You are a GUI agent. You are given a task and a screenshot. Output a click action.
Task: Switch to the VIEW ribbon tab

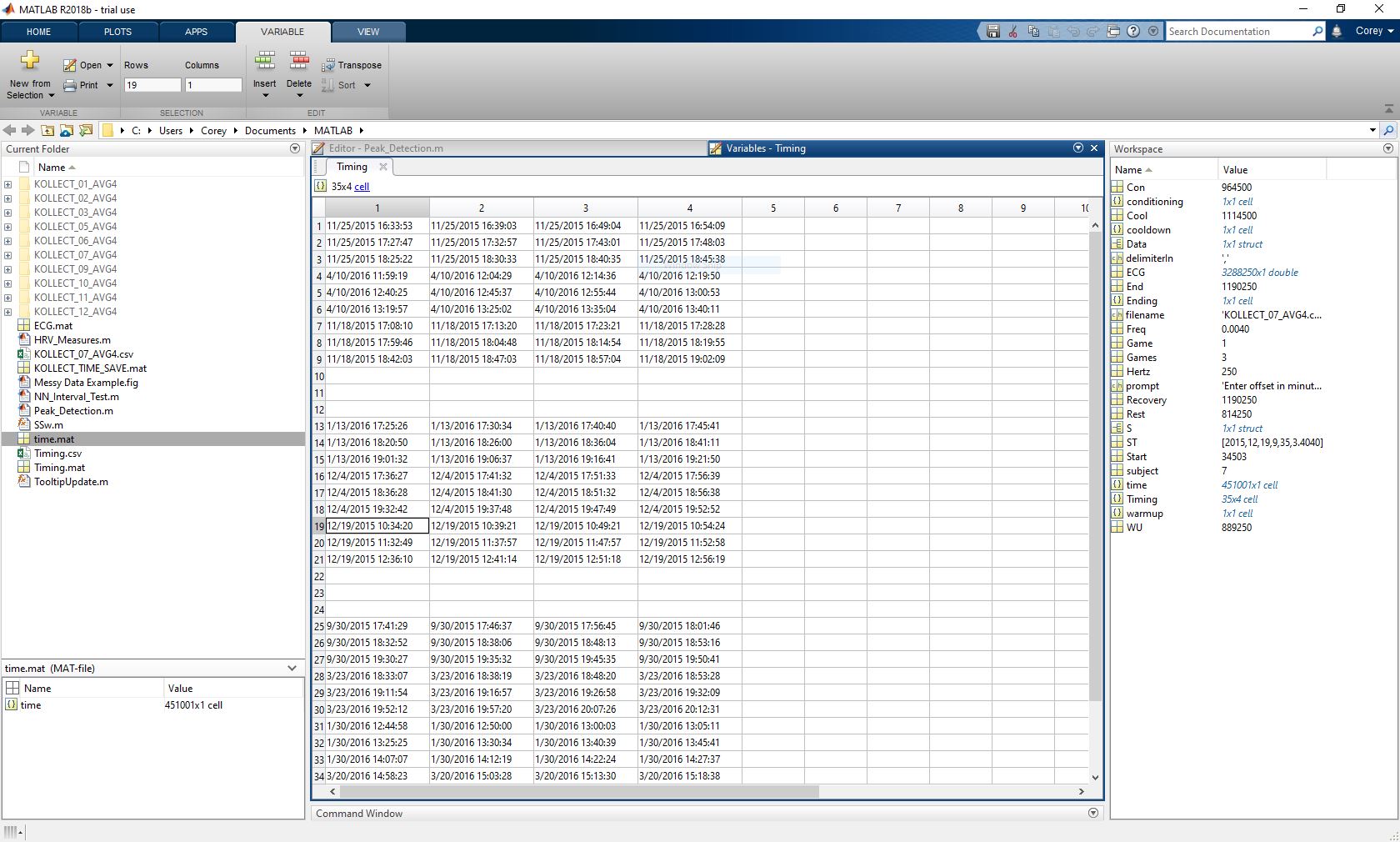367,32
